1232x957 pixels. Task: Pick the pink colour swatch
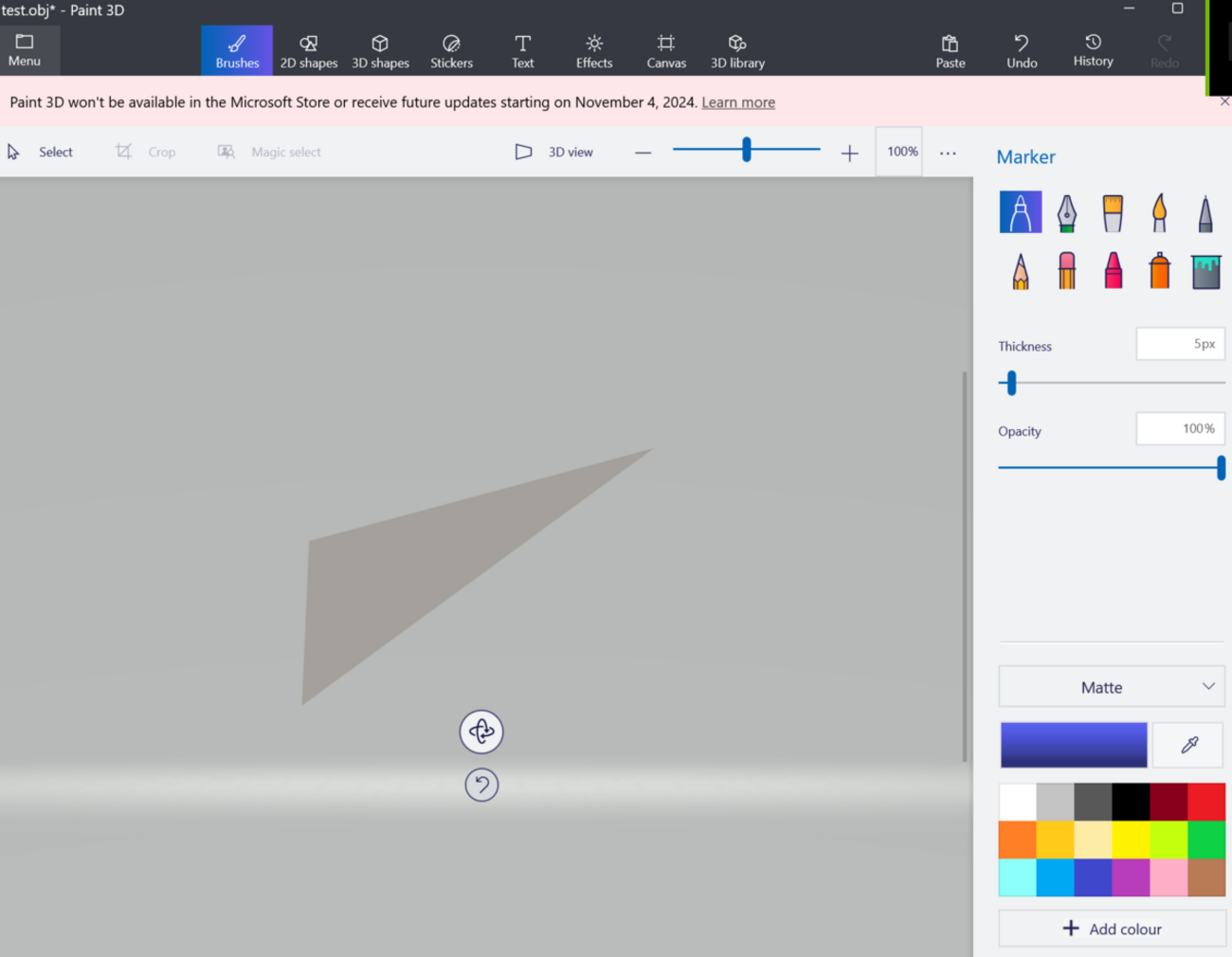click(1169, 877)
